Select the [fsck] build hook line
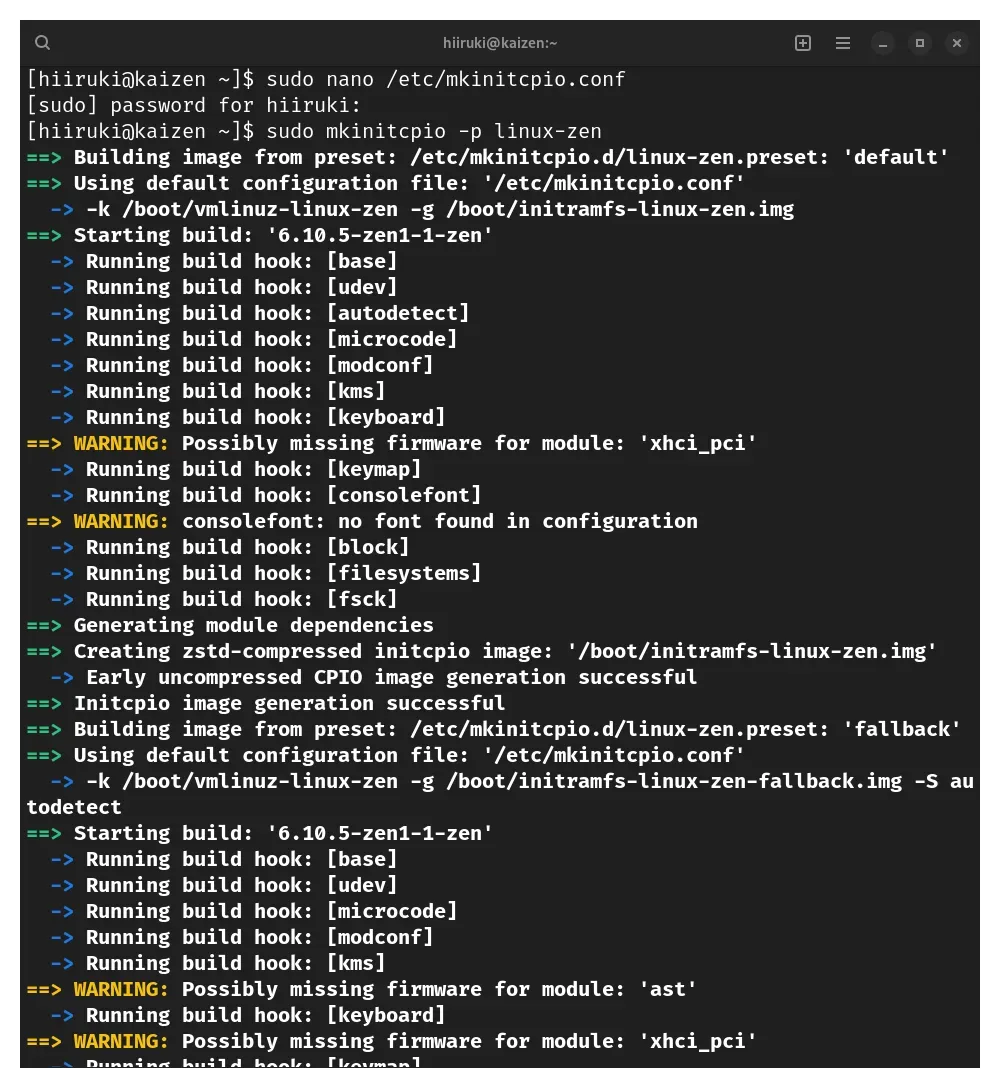The height and width of the screenshot is (1088, 1000). pos(241,599)
